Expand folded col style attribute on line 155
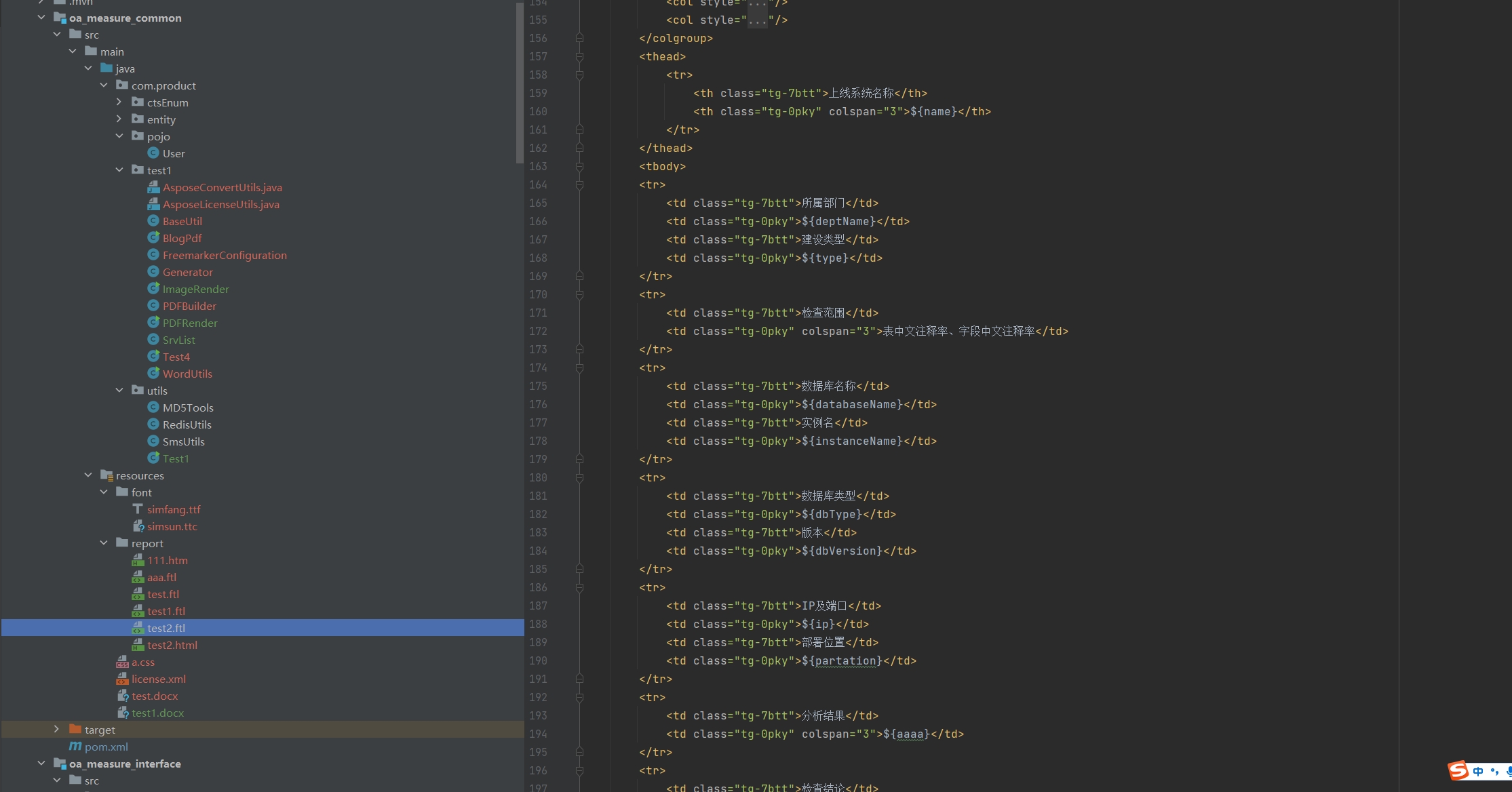This screenshot has width=1512, height=792. [x=757, y=20]
